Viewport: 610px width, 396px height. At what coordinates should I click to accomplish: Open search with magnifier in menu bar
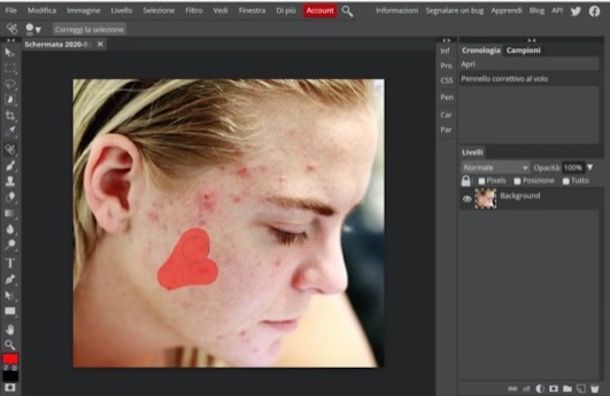[347, 12]
